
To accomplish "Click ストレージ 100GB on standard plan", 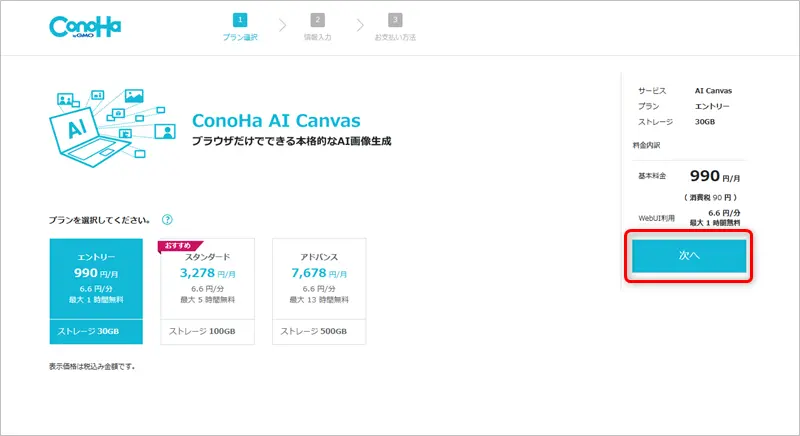I will click(x=202, y=331).
